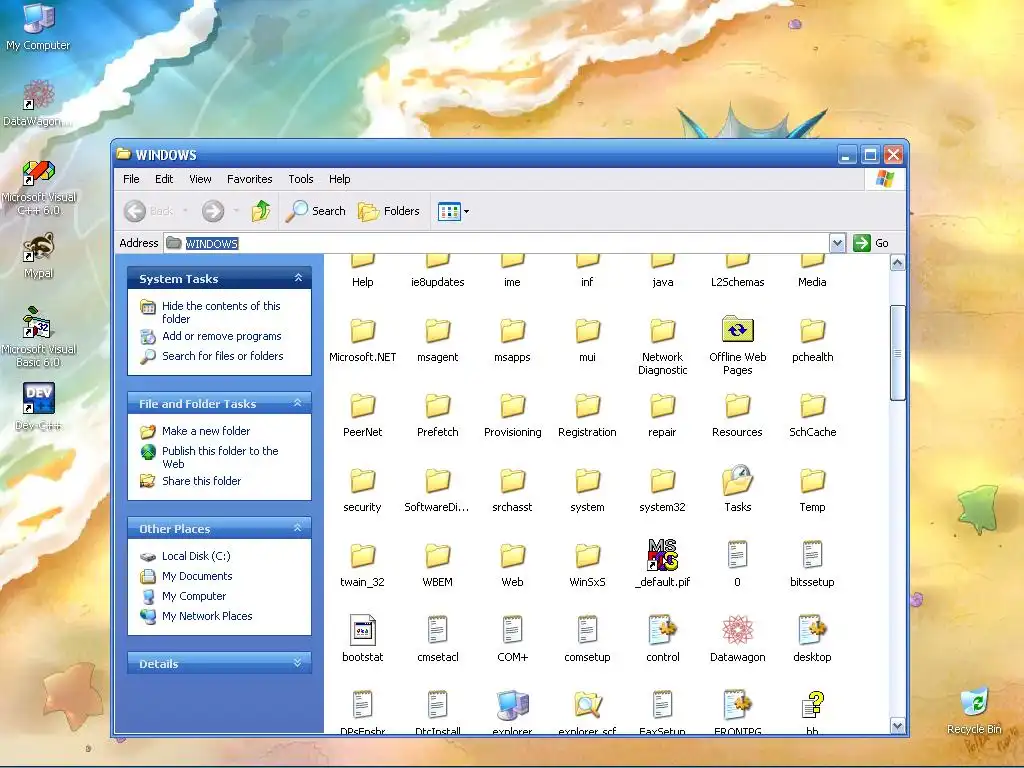Click the Up folder toolbar icon
Image resolution: width=1024 pixels, height=768 pixels.
coord(261,211)
